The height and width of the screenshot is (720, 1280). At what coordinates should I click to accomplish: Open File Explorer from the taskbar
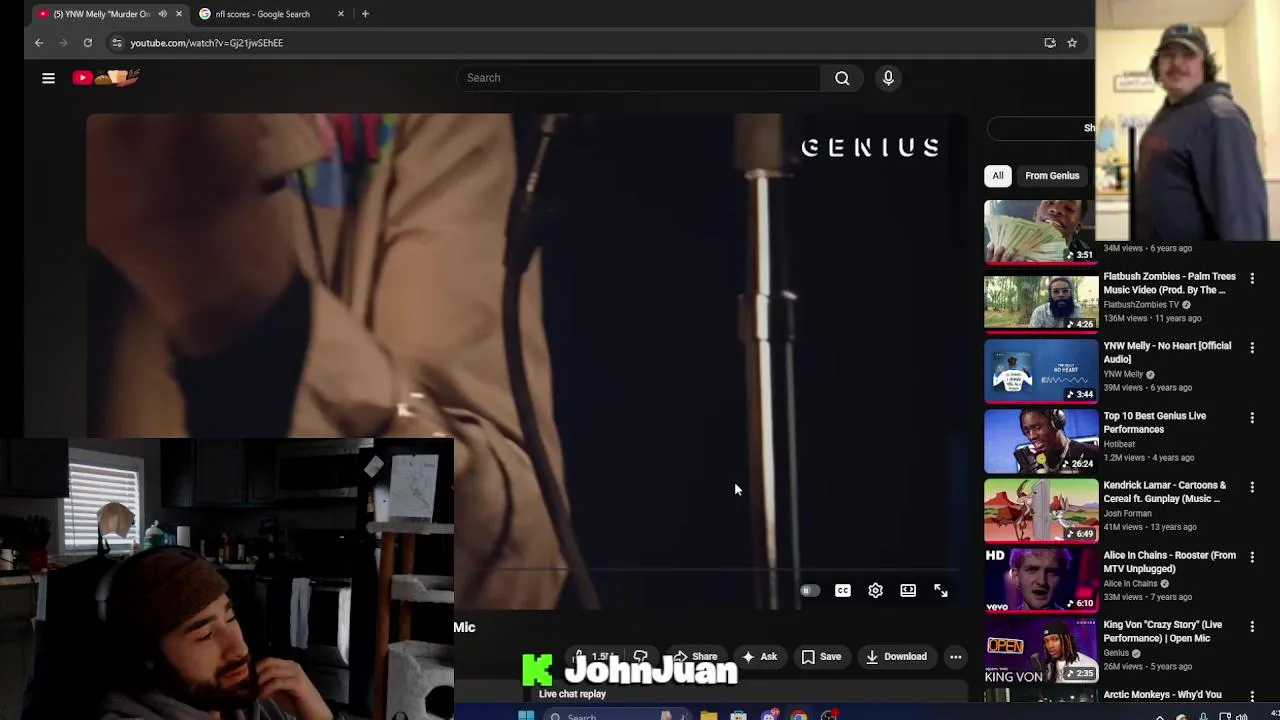click(708, 715)
